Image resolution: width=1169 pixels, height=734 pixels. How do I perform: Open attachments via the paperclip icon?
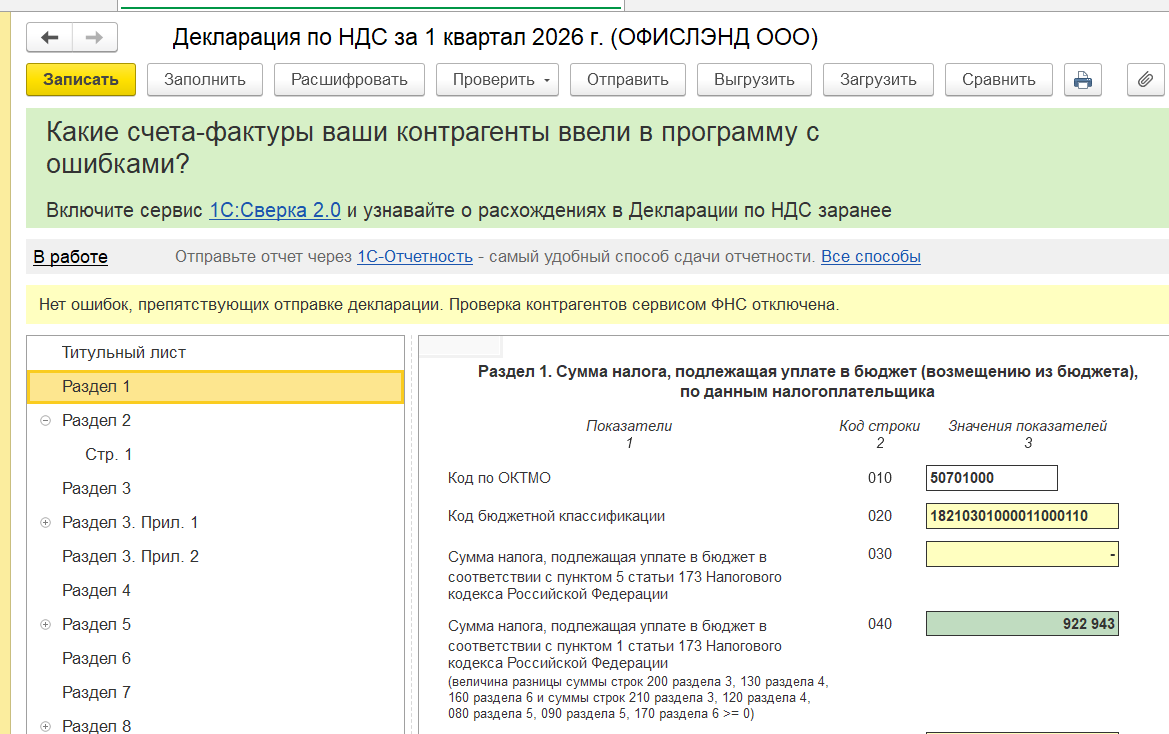pos(1145,80)
